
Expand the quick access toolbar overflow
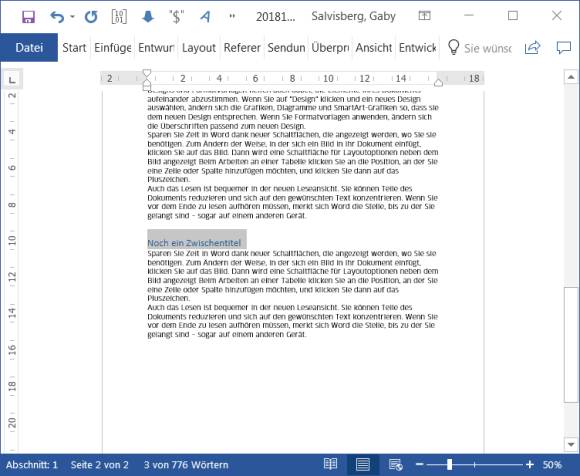pyautogui.click(x=232, y=16)
